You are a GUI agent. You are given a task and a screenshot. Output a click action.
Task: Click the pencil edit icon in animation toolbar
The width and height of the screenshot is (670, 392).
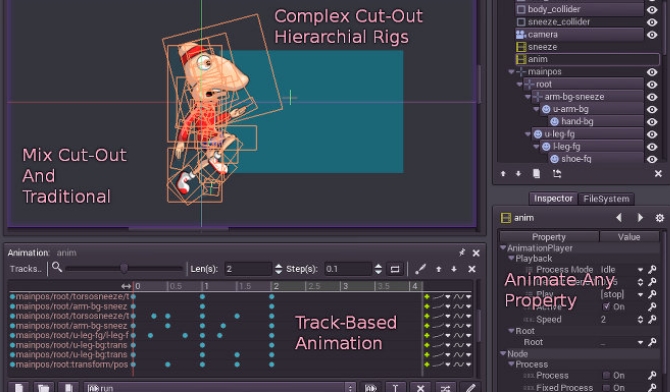[420, 269]
